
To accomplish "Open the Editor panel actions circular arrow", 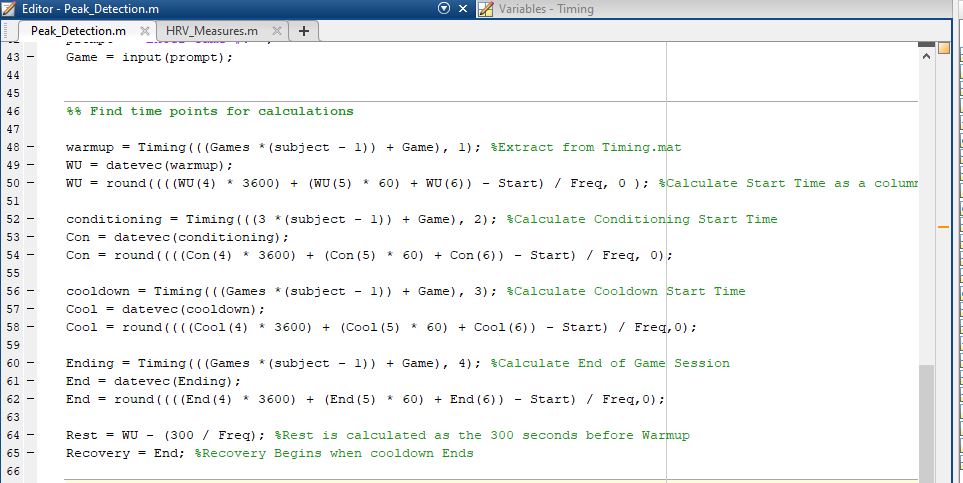I will tap(444, 9).
